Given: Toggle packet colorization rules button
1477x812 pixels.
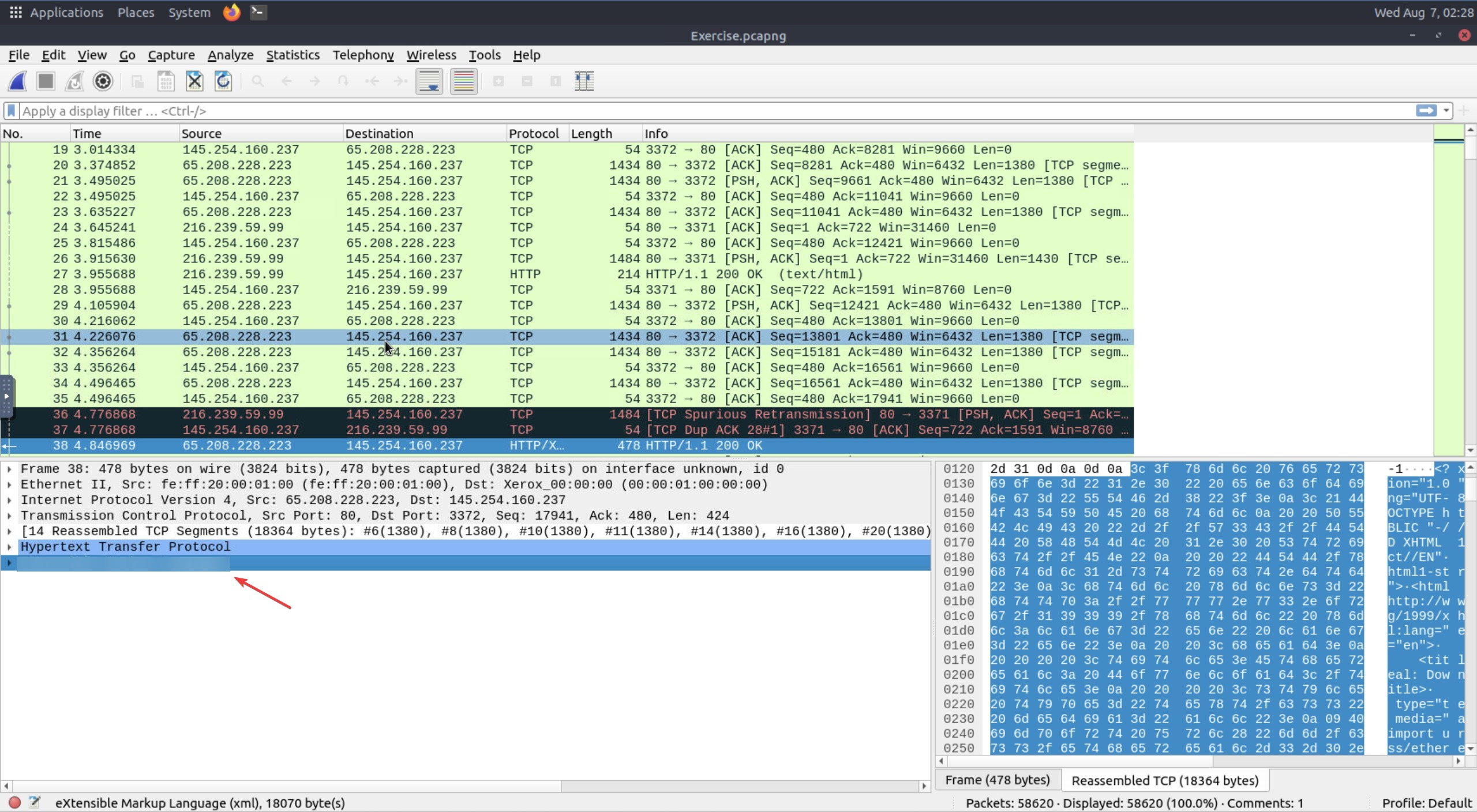Looking at the screenshot, I should click(463, 81).
